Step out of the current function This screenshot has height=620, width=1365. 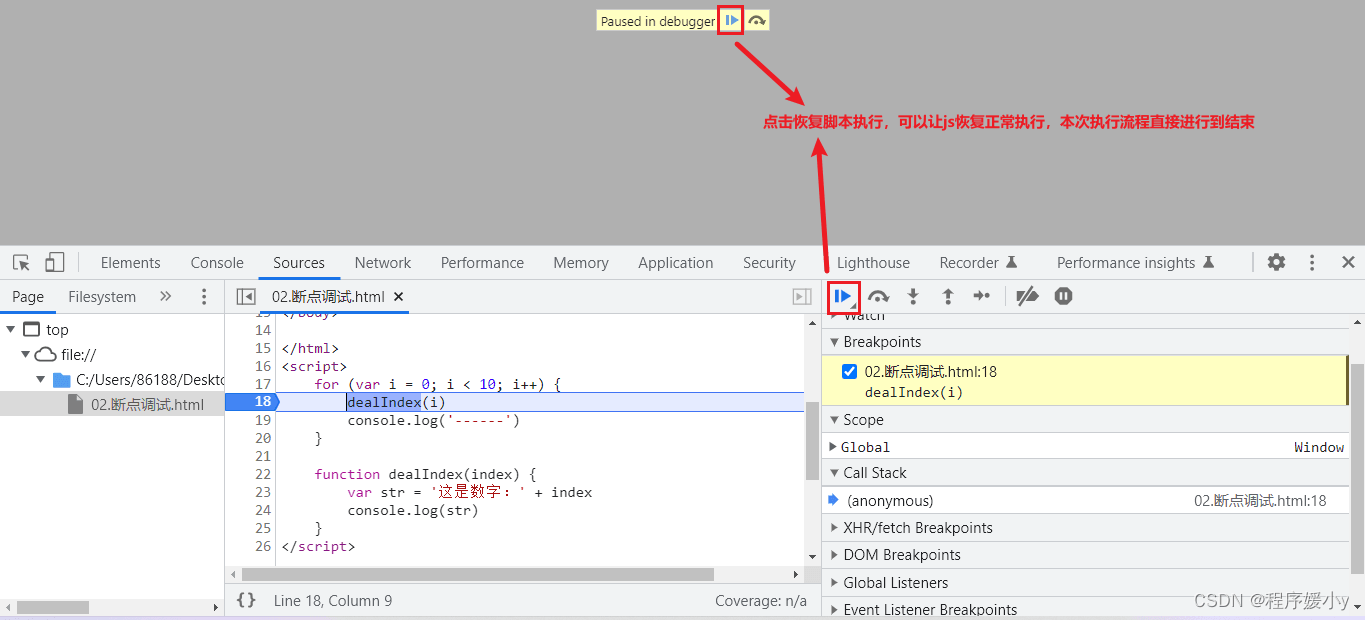click(948, 297)
